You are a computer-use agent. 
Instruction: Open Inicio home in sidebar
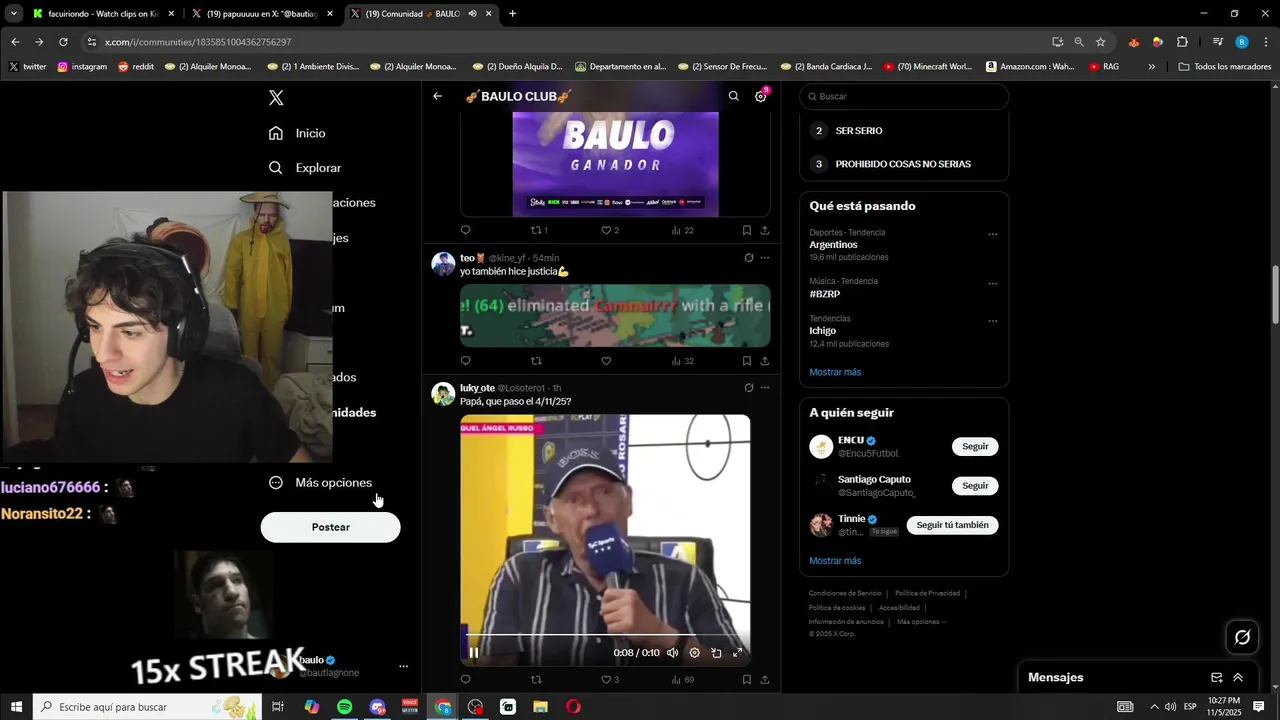click(297, 133)
